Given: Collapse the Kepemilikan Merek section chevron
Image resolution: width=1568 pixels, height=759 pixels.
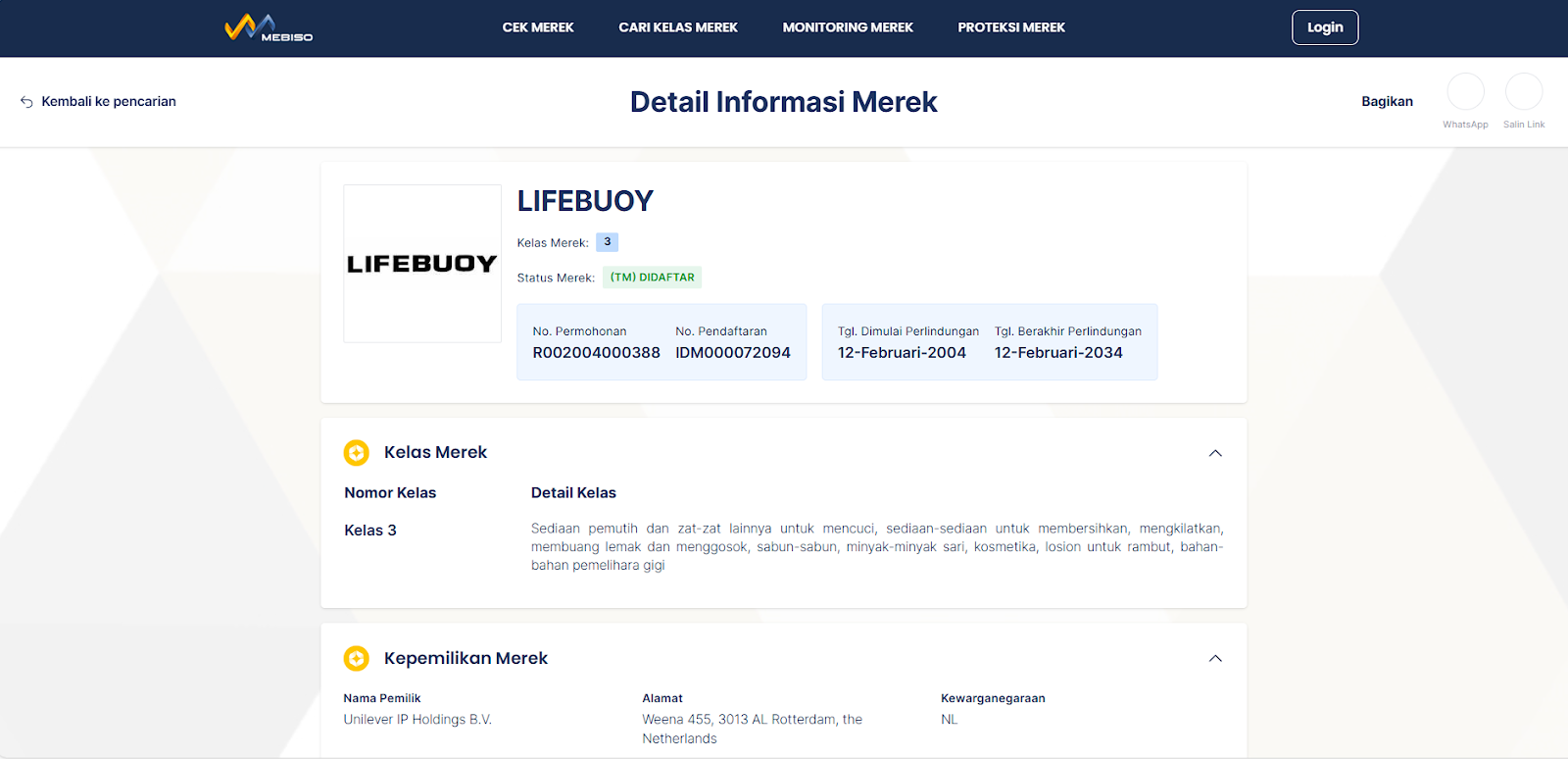Looking at the screenshot, I should (1215, 658).
